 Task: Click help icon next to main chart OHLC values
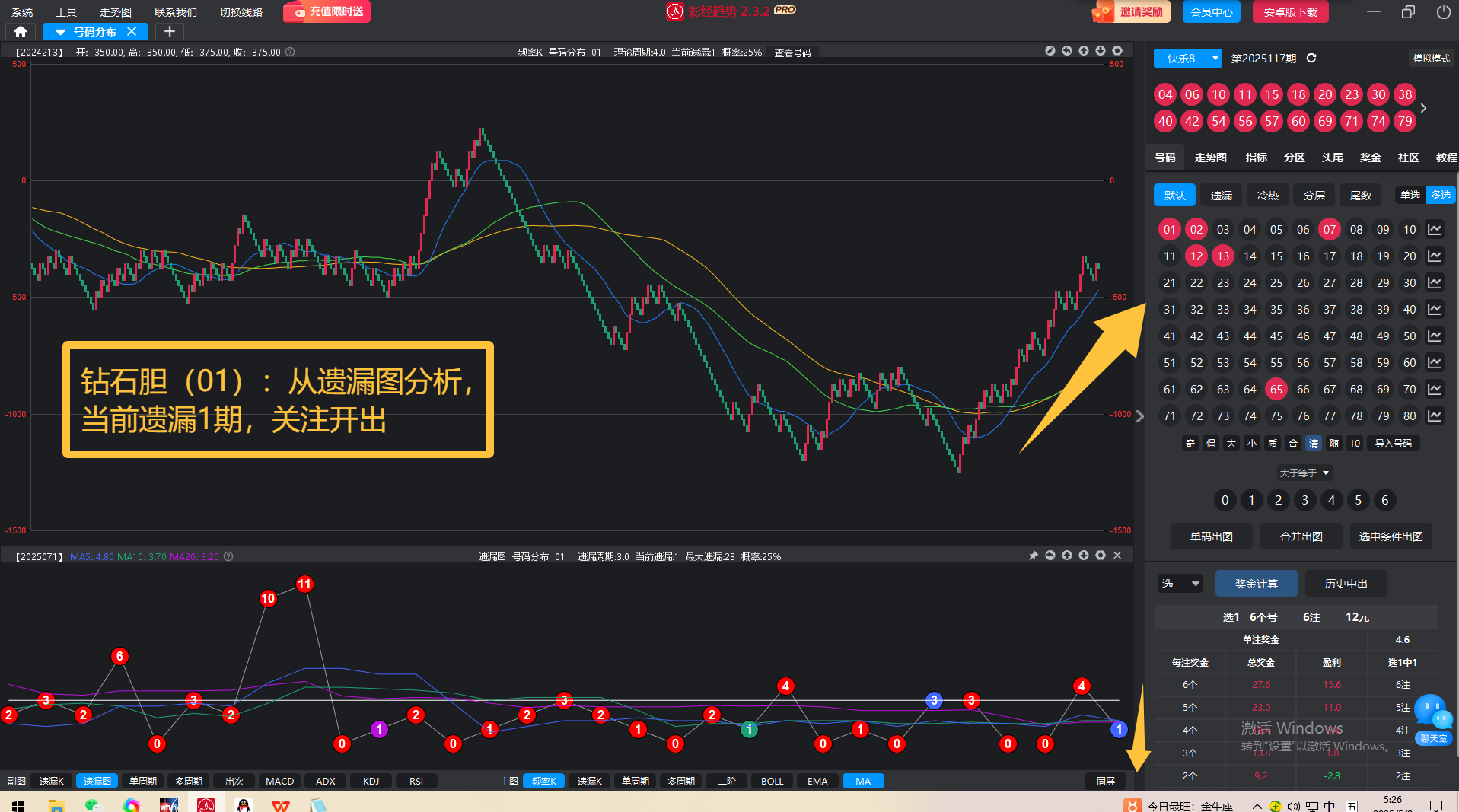point(290,52)
